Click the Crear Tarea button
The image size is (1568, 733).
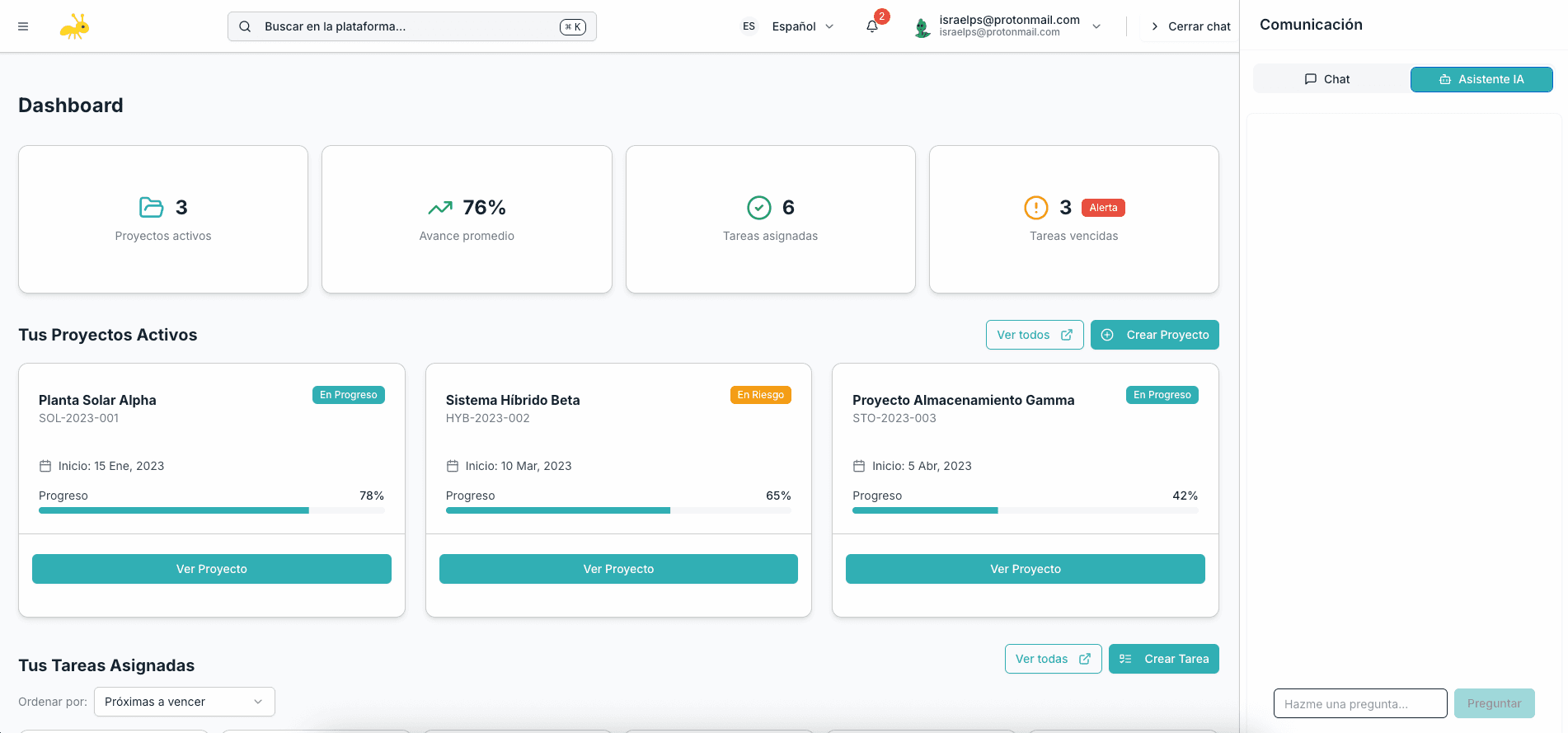[x=1164, y=659]
